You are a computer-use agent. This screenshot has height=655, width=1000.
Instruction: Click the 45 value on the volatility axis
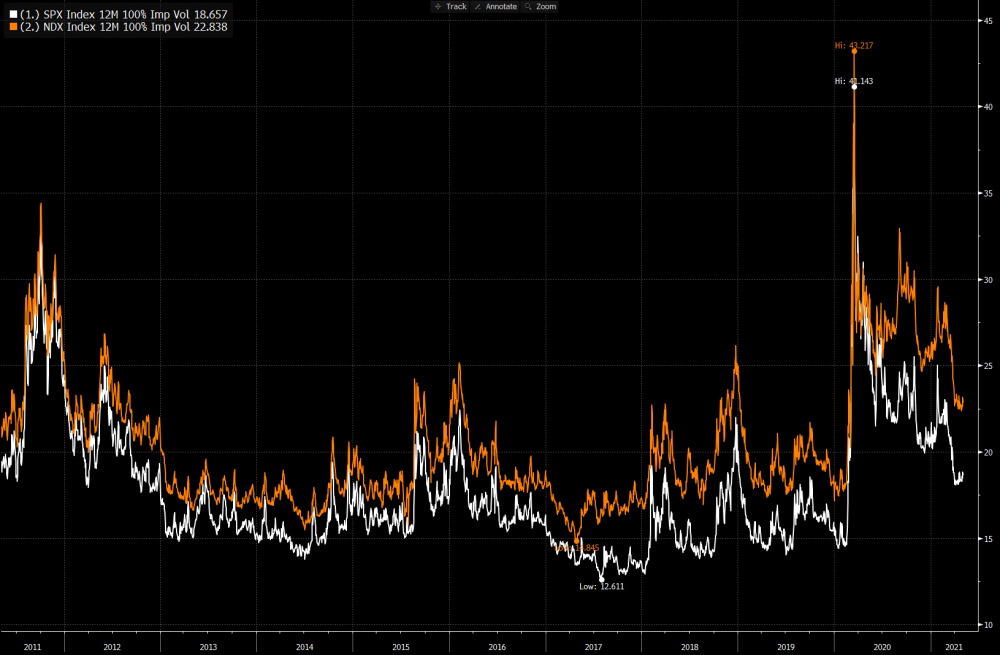(989, 21)
